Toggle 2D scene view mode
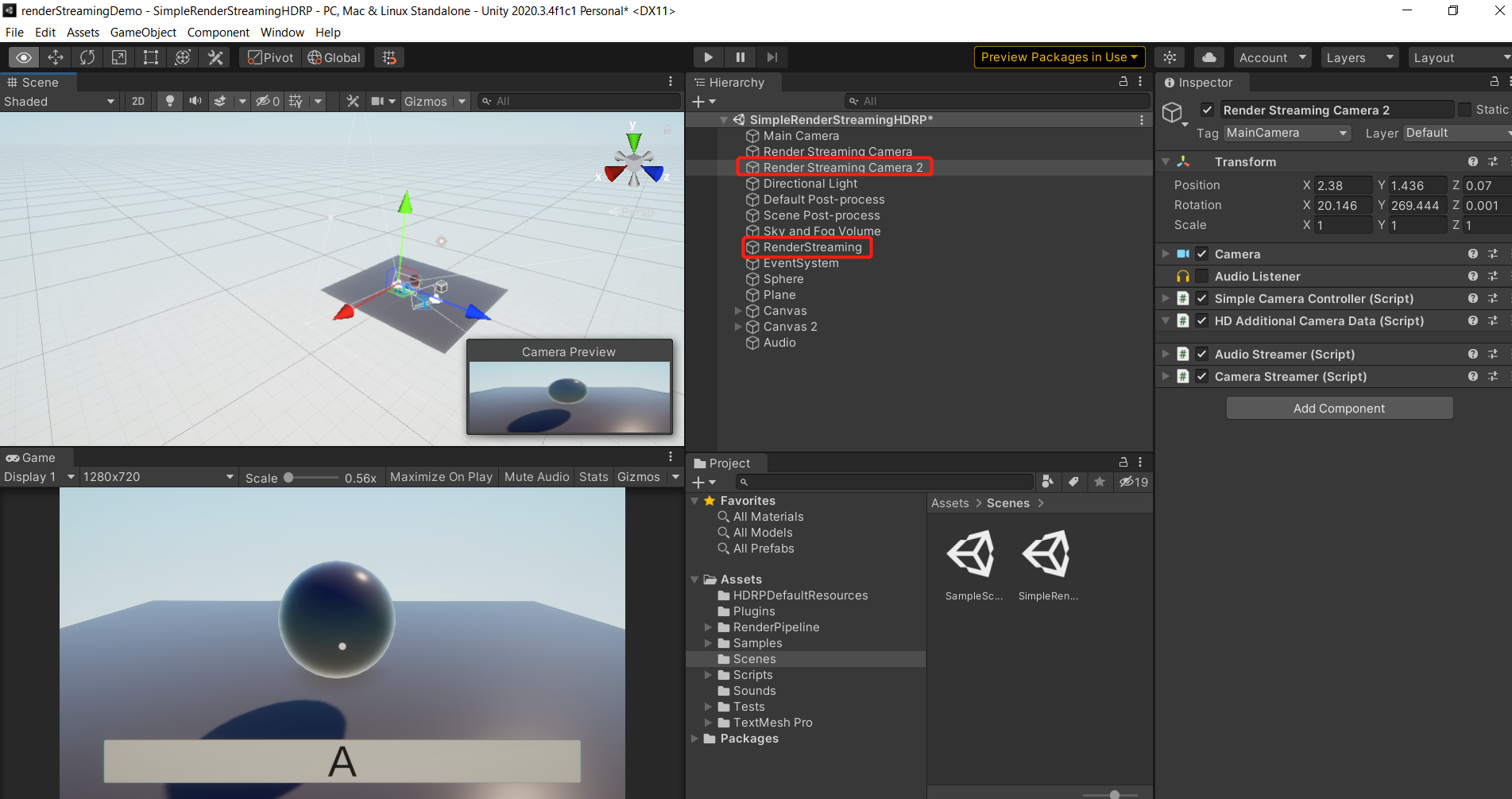This screenshot has height=799, width=1512. (x=138, y=101)
